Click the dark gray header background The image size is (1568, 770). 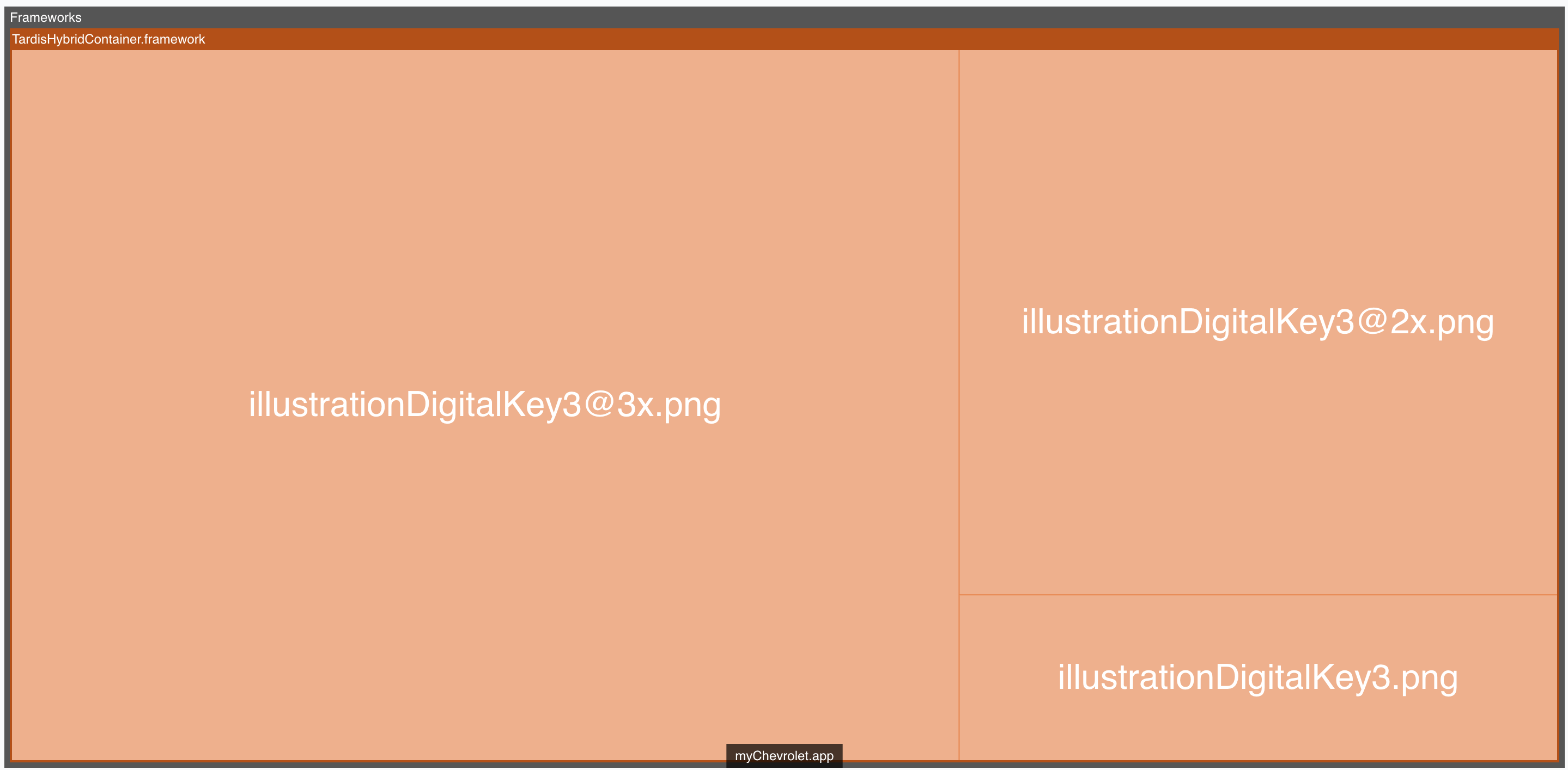1096,17
